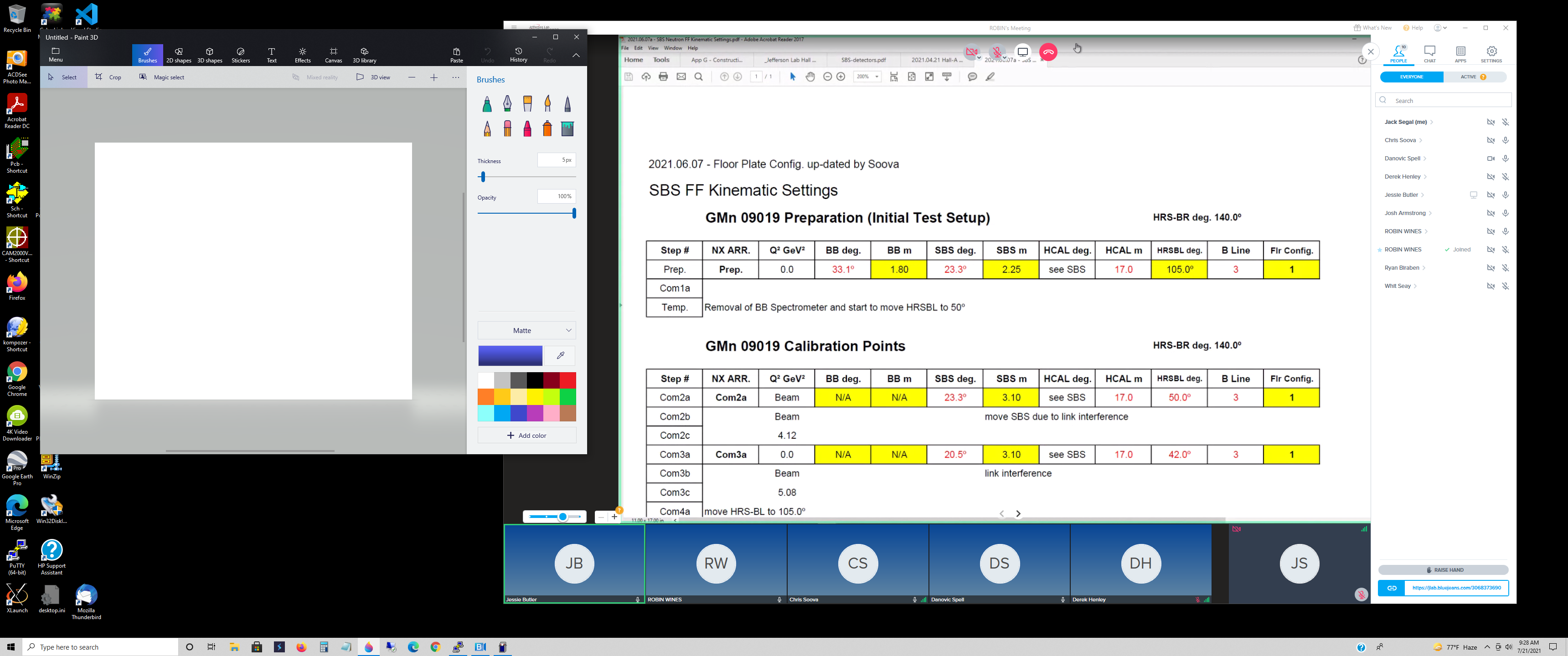Open the account dropdown in BlueJeans title bar
Image resolution: width=1568 pixels, height=656 pixels.
point(1440,28)
